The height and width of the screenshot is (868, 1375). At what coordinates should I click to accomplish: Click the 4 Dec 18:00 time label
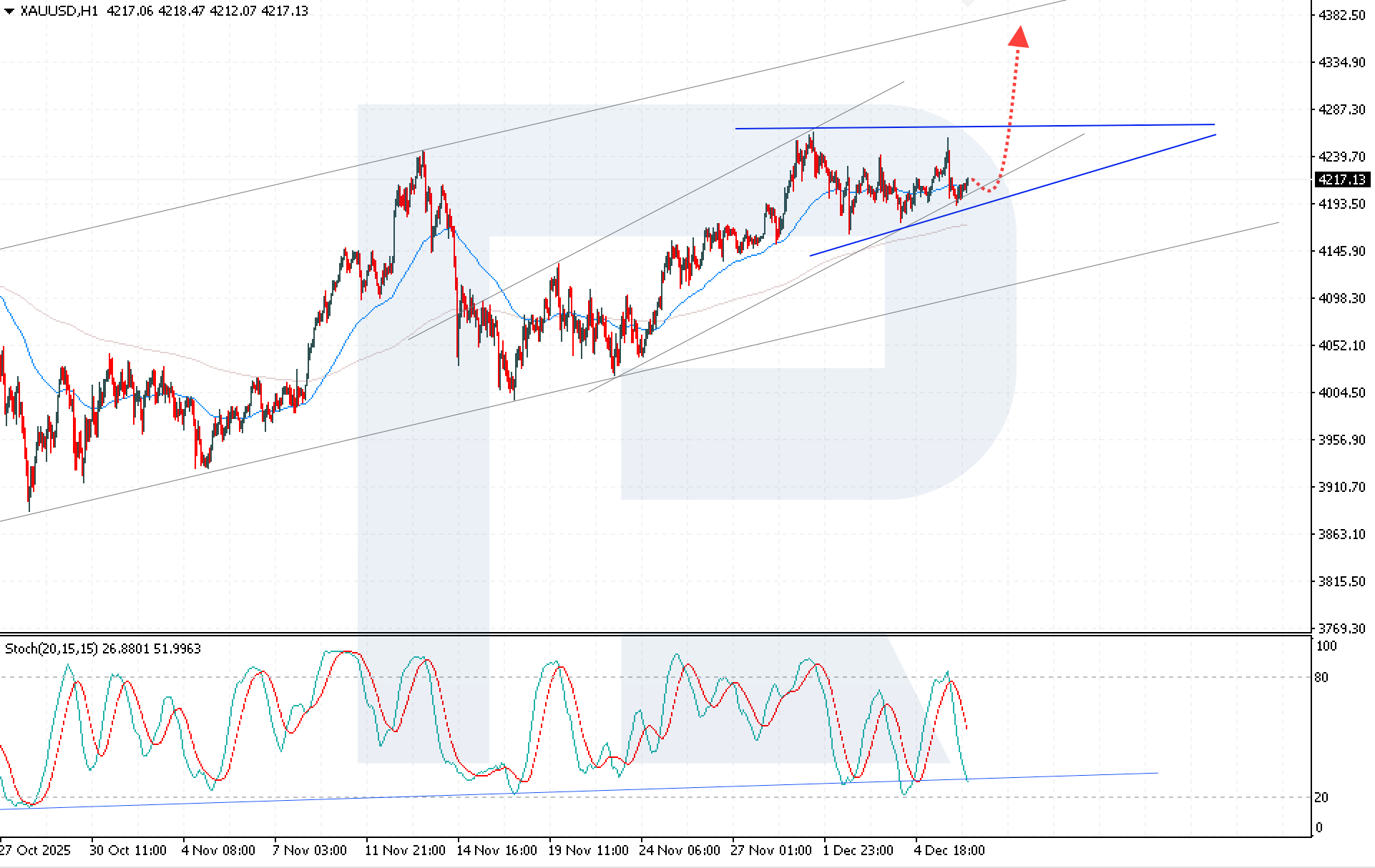[x=949, y=850]
